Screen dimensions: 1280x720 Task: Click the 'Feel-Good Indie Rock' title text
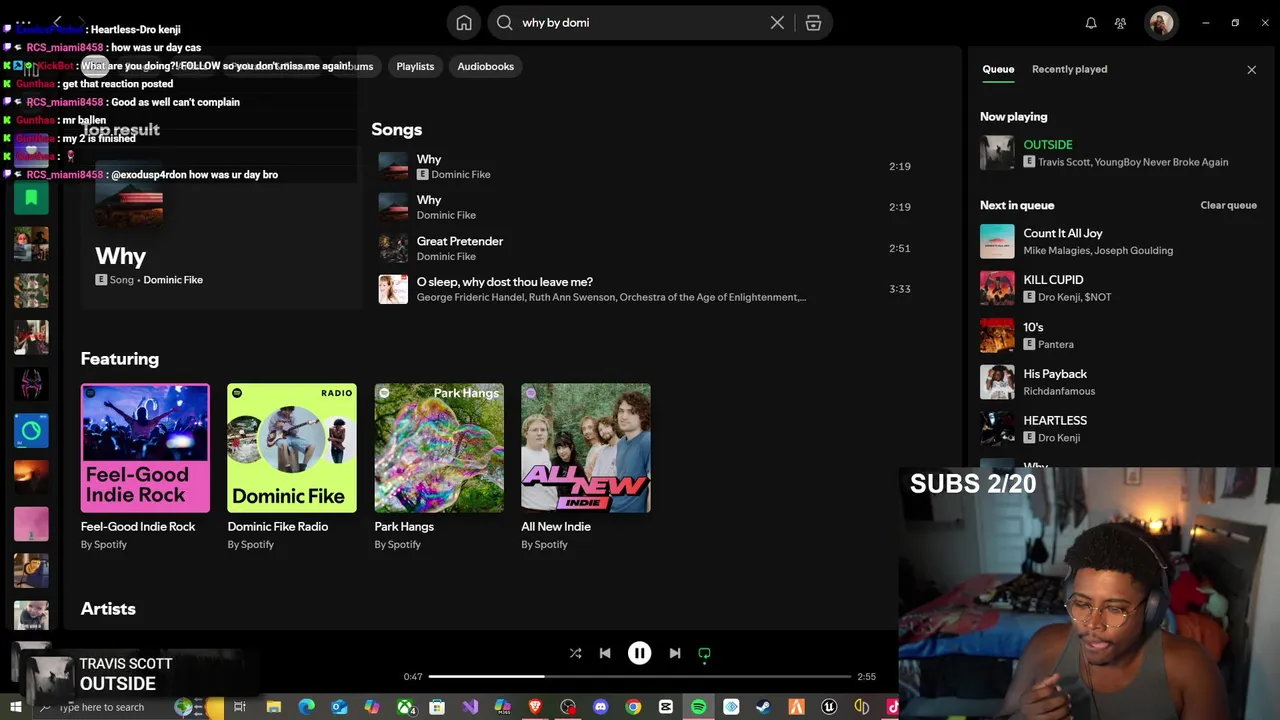[x=138, y=526]
